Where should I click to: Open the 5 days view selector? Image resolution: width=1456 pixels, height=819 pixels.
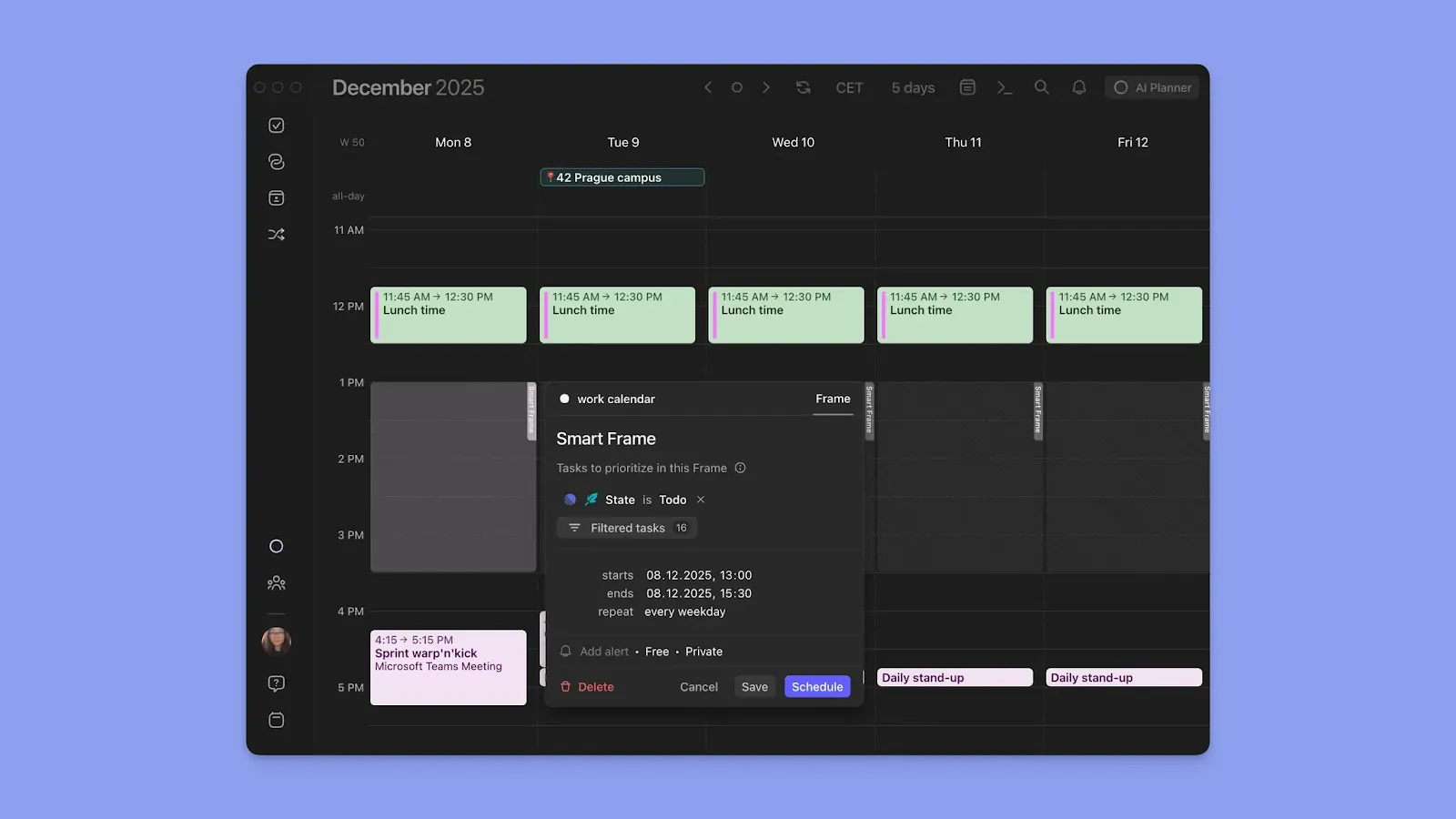912,87
